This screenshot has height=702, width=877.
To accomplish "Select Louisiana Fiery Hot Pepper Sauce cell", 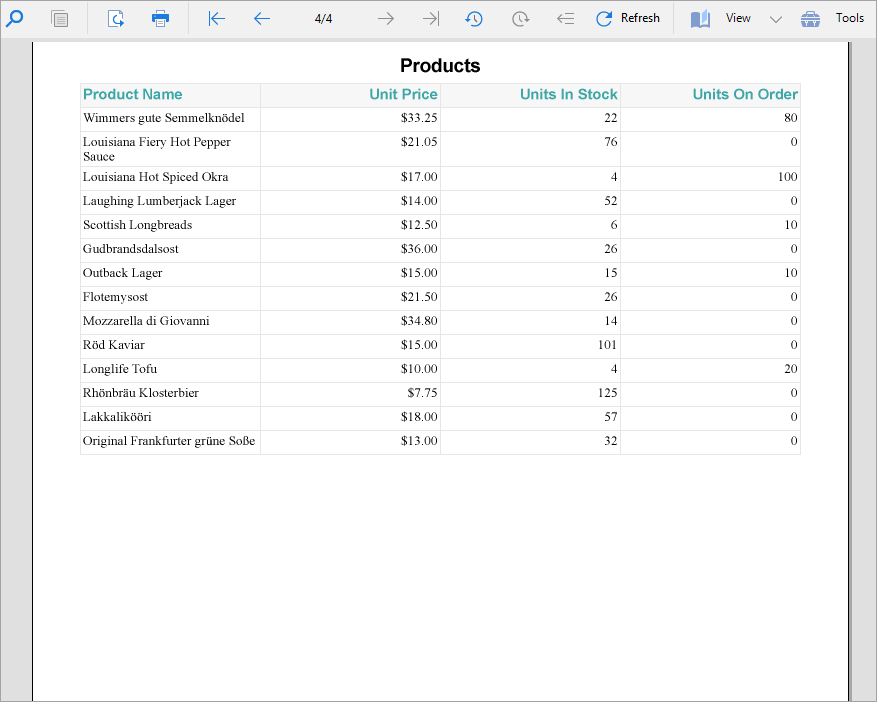I will (171, 149).
